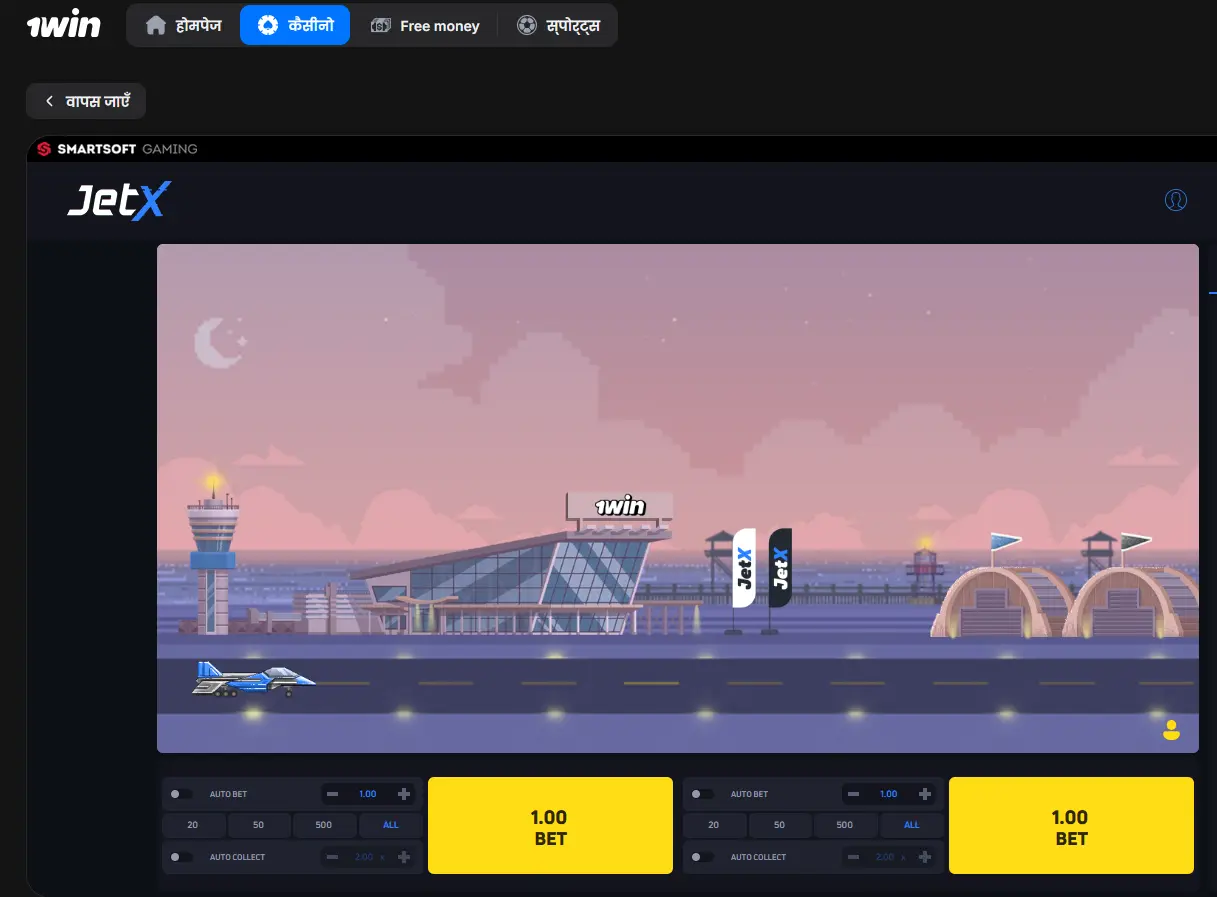Lower right auto collect multiplier with minus
The image size is (1217, 897).
(854, 857)
